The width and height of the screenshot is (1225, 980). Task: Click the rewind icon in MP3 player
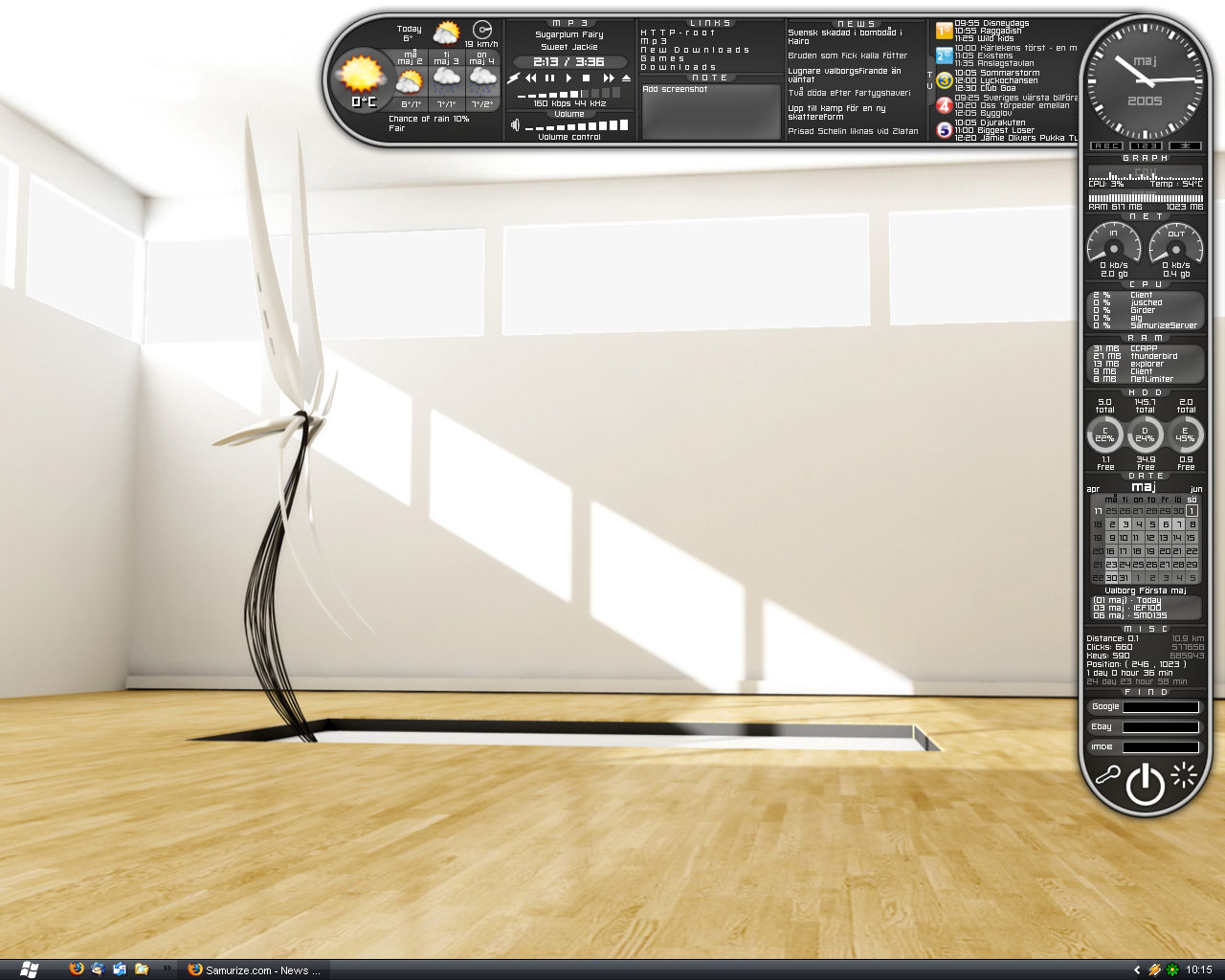pos(530,78)
